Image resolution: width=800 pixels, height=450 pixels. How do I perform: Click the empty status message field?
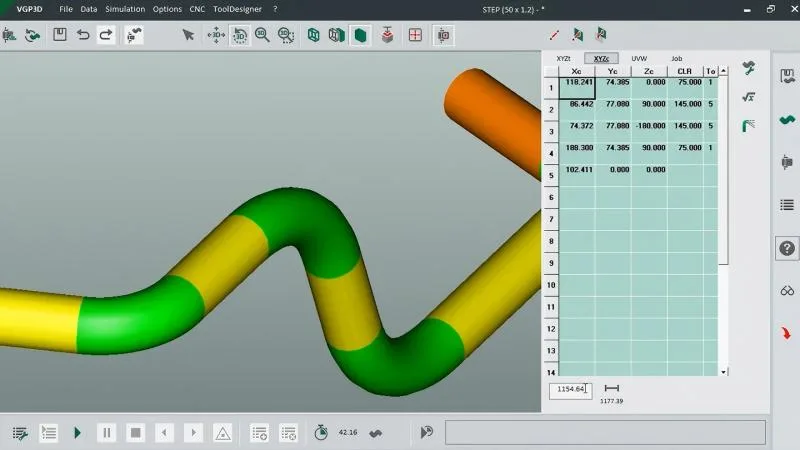coord(605,433)
